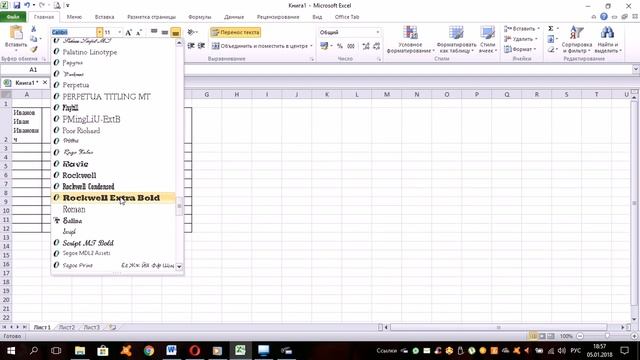
Task: Switch to the Рецензирование tab
Action: pos(278,17)
